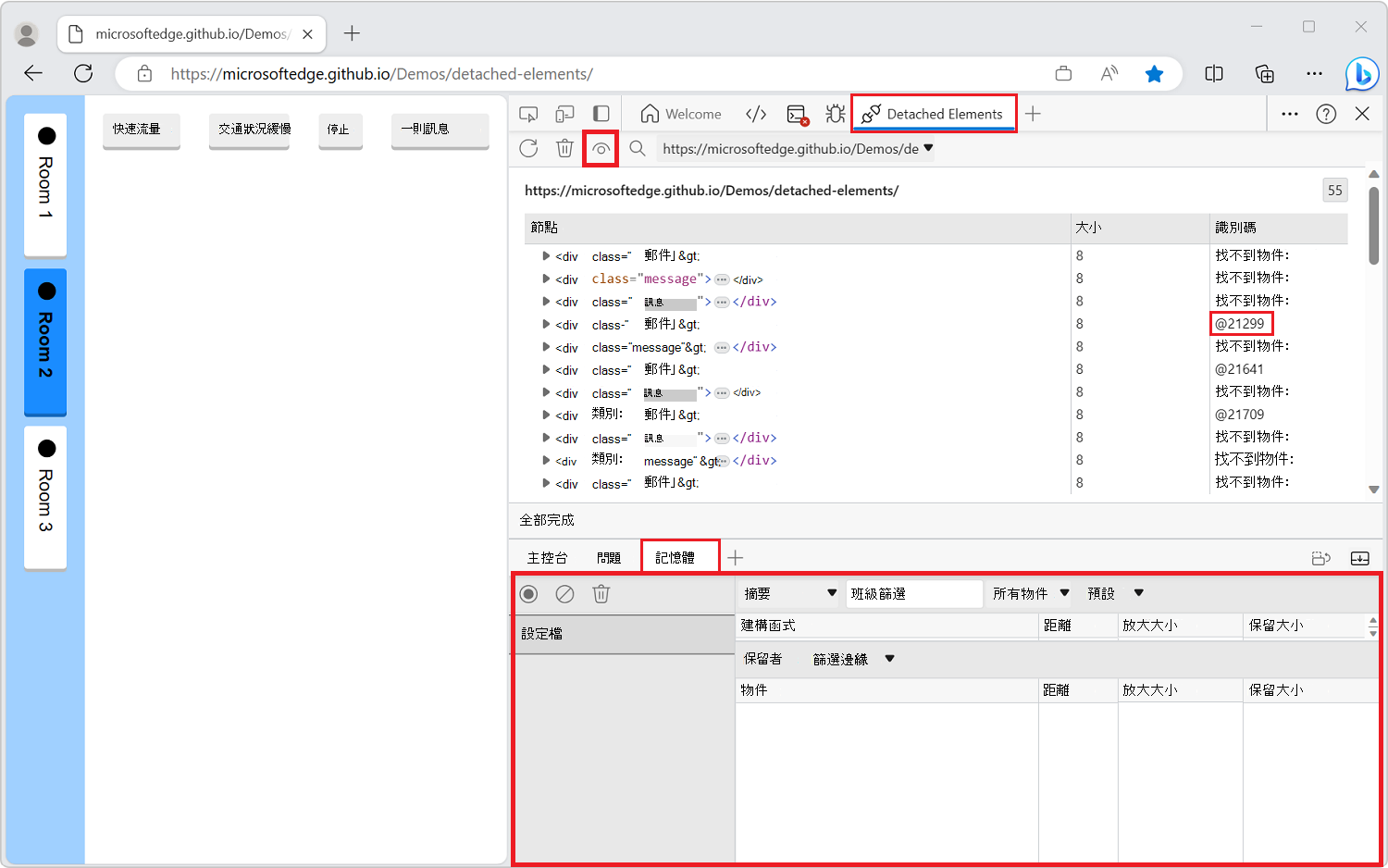
Task: Add more tools with plus next to Detached Elements
Action: pos(1033,114)
